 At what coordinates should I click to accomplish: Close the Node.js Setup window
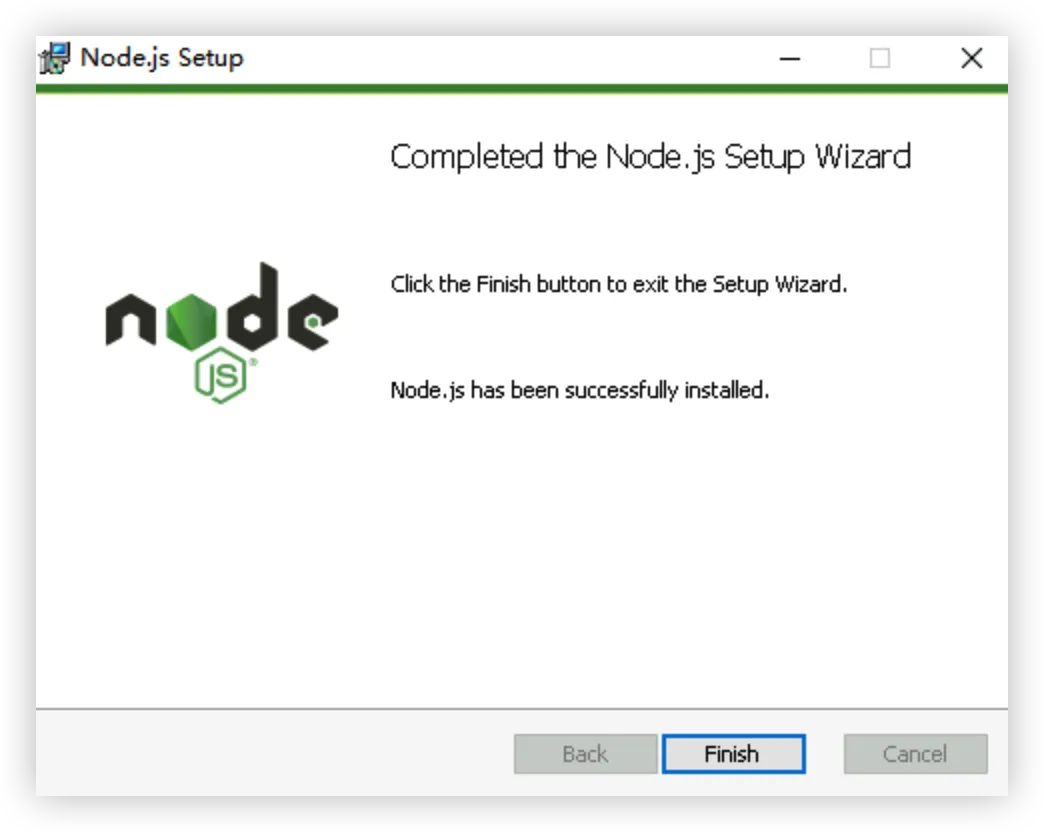(972, 59)
